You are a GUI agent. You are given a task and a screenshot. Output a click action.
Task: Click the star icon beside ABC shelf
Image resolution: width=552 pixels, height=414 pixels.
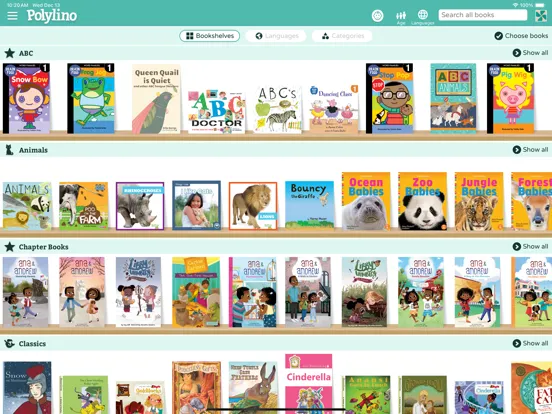click(x=10, y=53)
